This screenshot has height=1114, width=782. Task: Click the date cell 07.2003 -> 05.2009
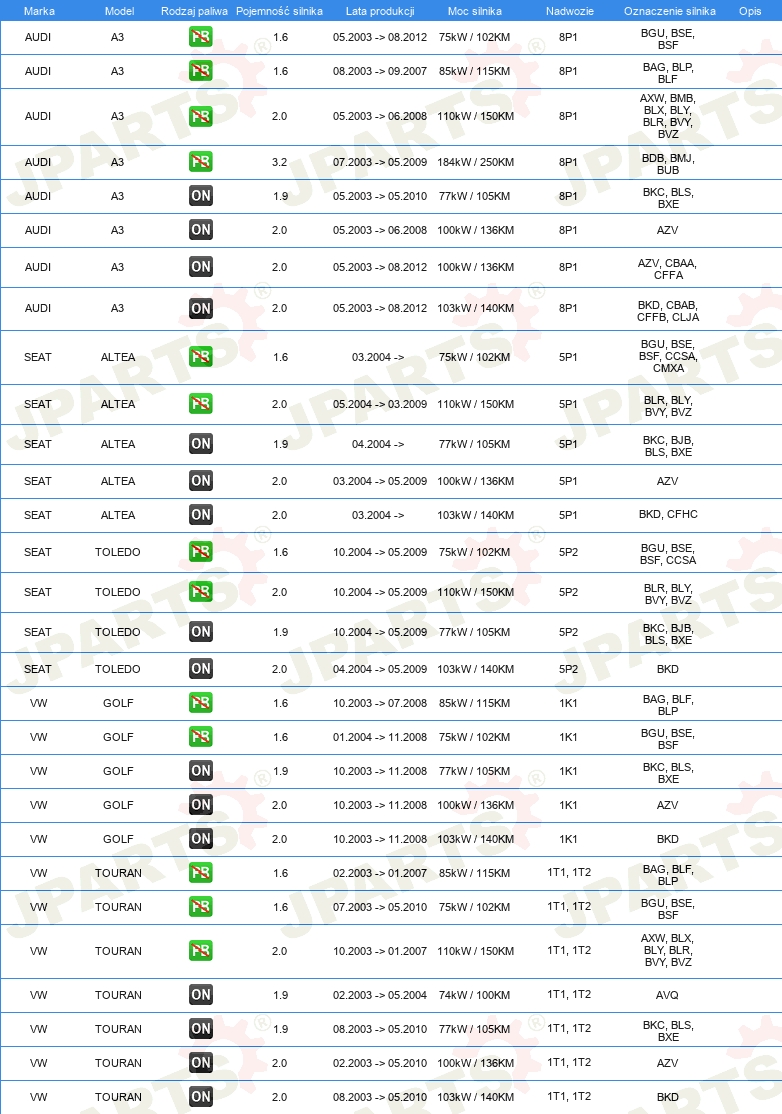coord(380,162)
